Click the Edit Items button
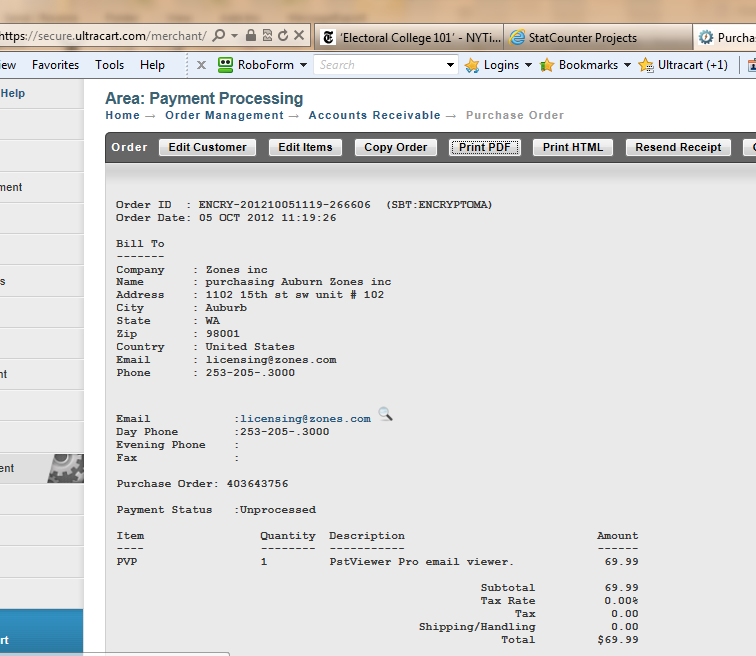Viewport: 756px width, 656px height. (x=305, y=147)
